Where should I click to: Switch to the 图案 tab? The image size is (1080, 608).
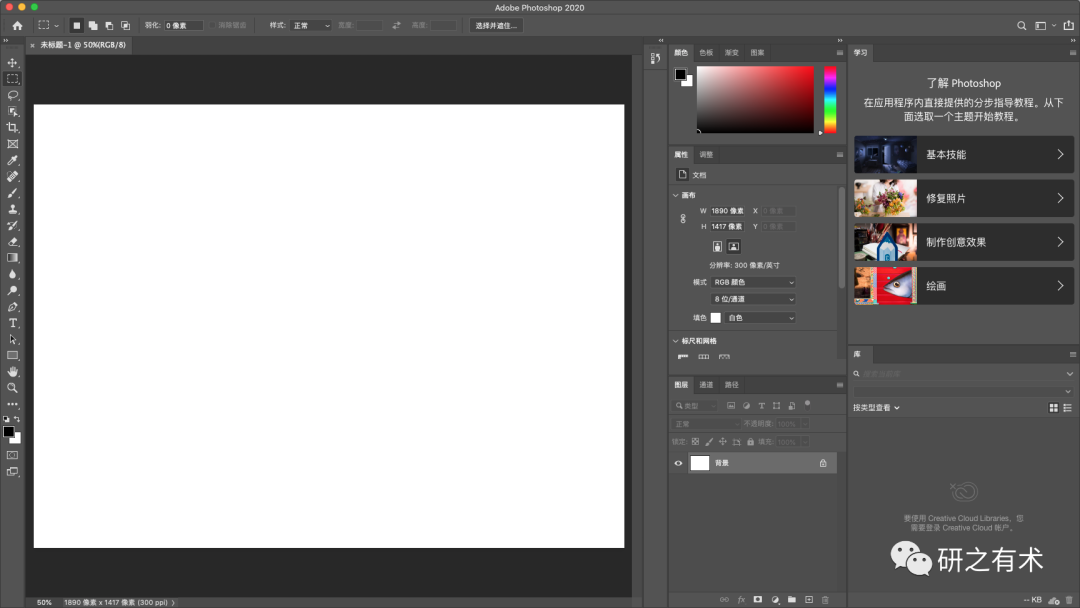pyautogui.click(x=757, y=53)
